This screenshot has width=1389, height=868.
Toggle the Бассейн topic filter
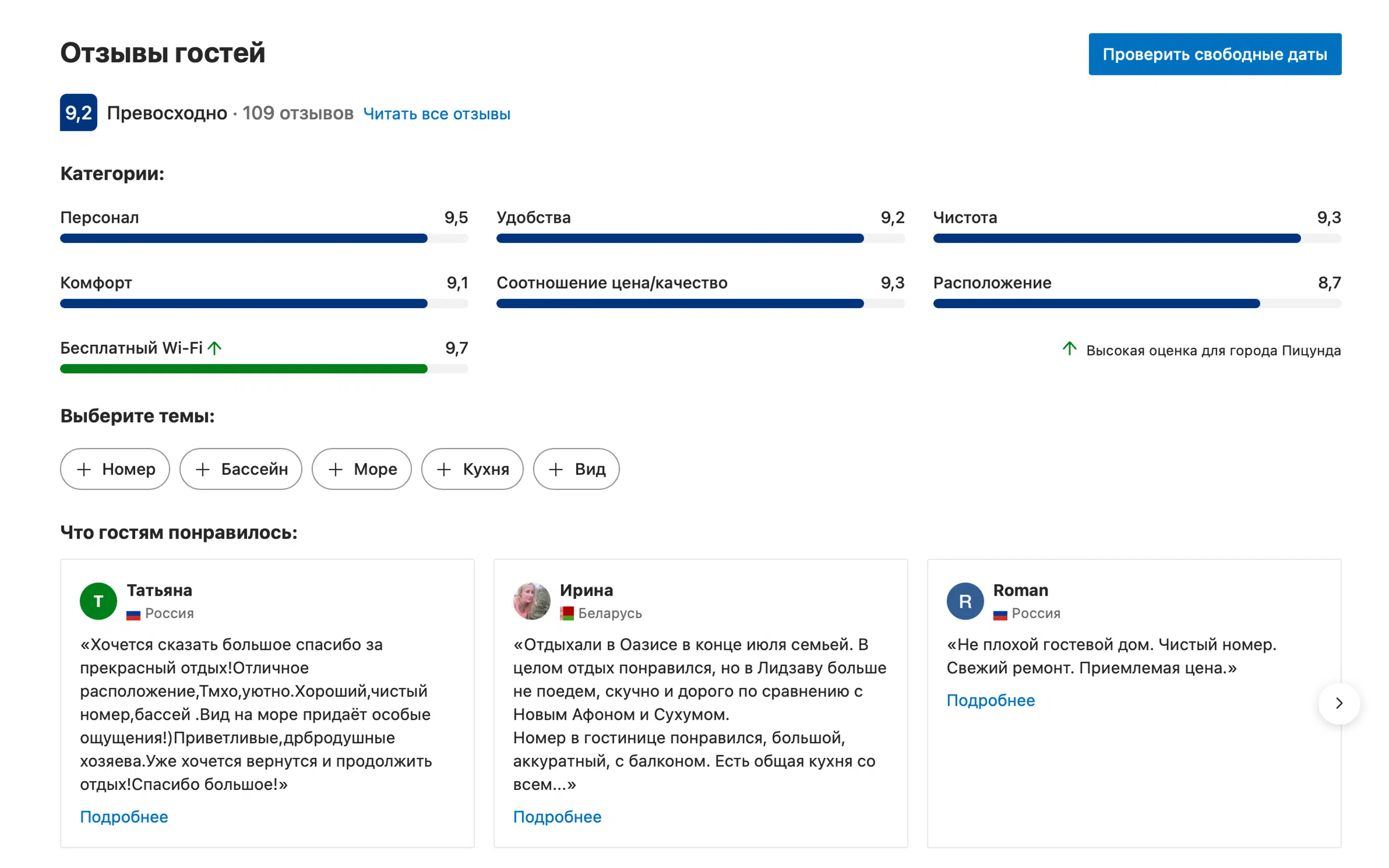tap(241, 469)
